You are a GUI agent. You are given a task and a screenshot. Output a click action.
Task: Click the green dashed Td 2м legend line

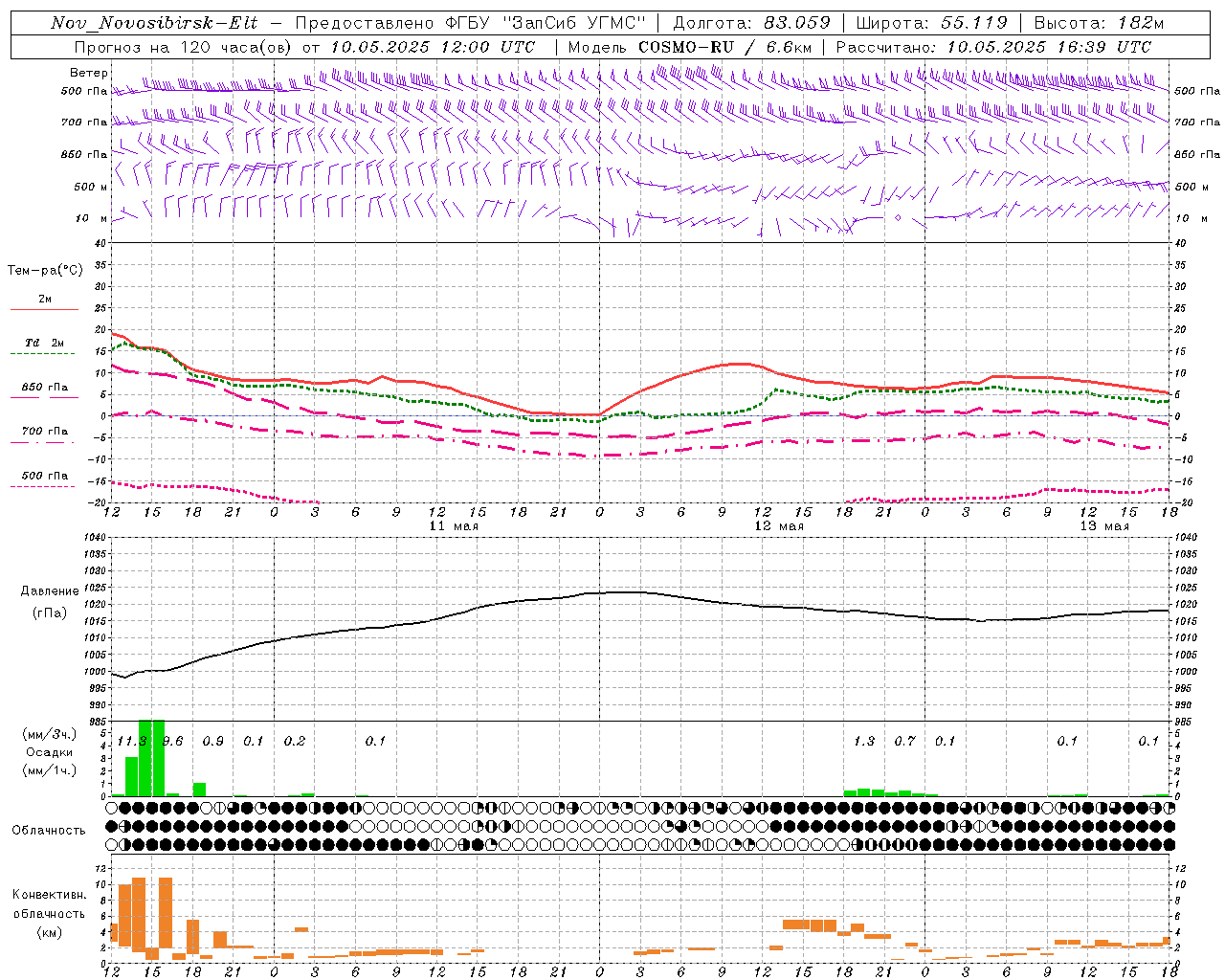tap(44, 354)
